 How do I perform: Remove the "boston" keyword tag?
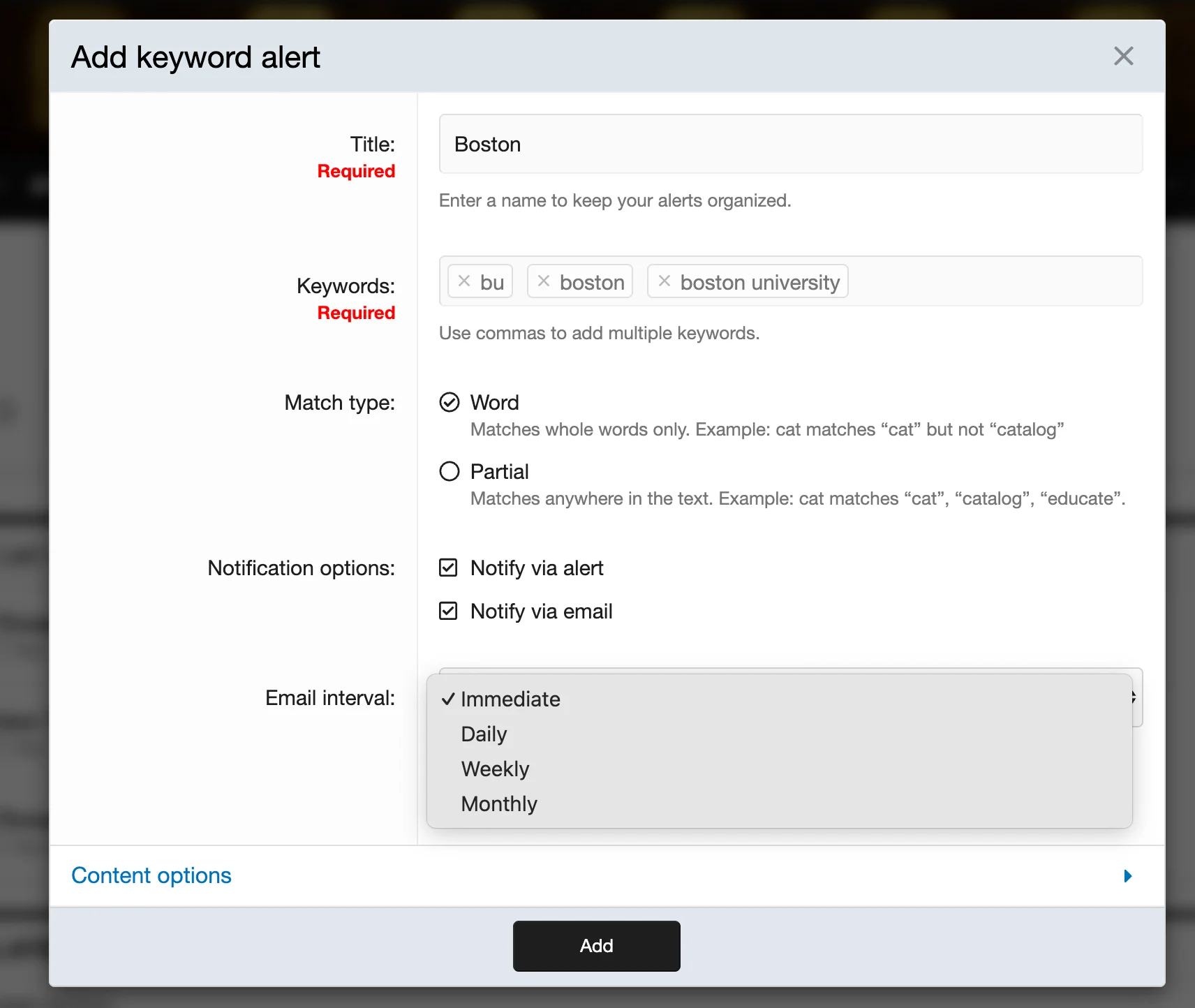(x=544, y=281)
